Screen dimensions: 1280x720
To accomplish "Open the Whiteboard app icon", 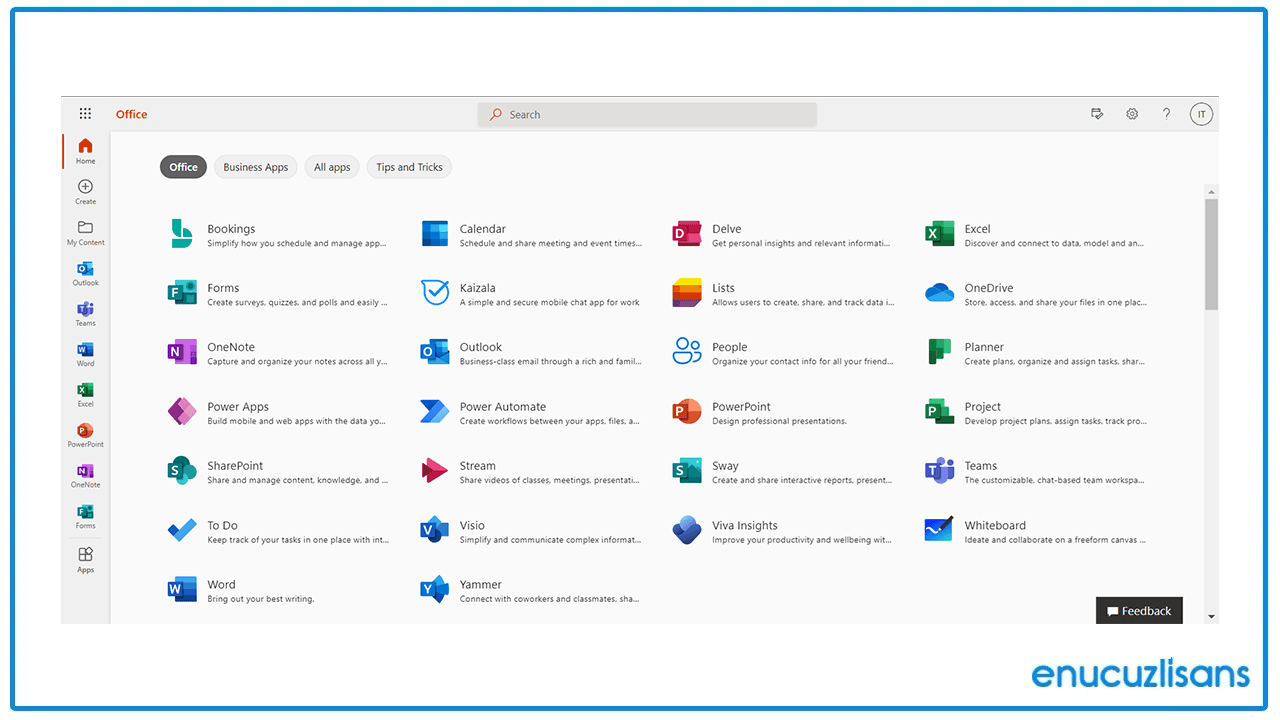I will [940, 530].
